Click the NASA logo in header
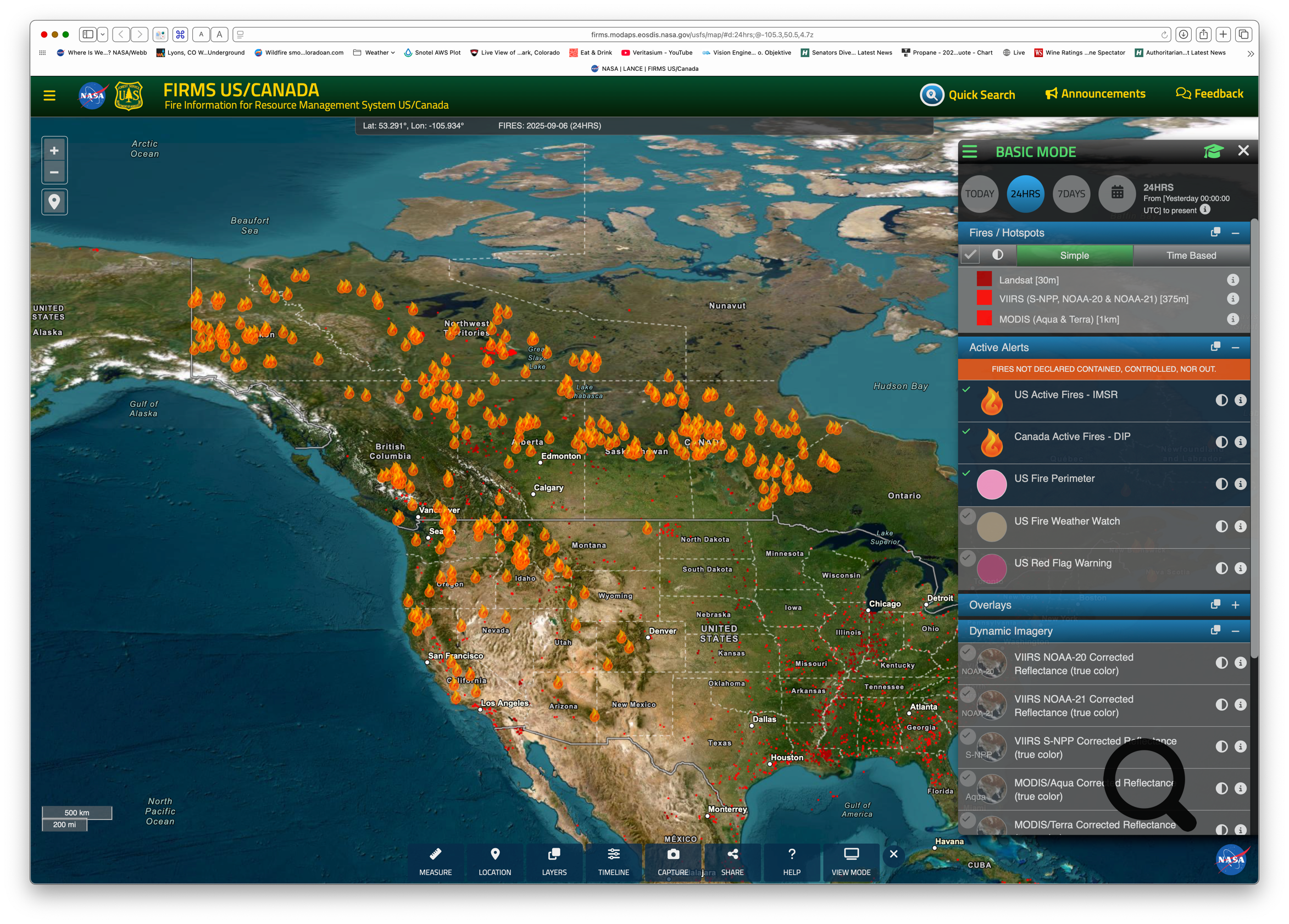 (x=93, y=96)
